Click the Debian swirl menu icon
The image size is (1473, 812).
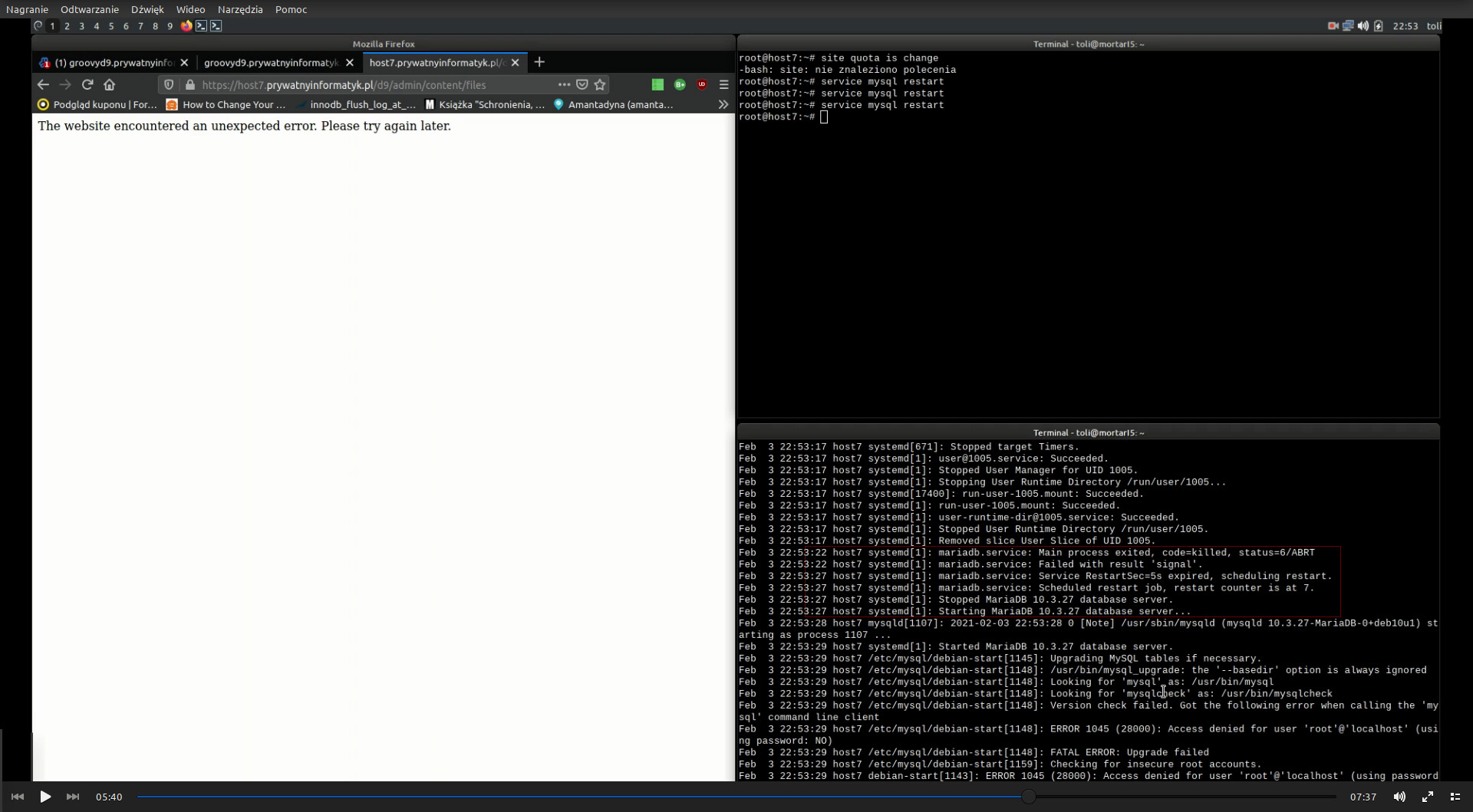click(38, 26)
